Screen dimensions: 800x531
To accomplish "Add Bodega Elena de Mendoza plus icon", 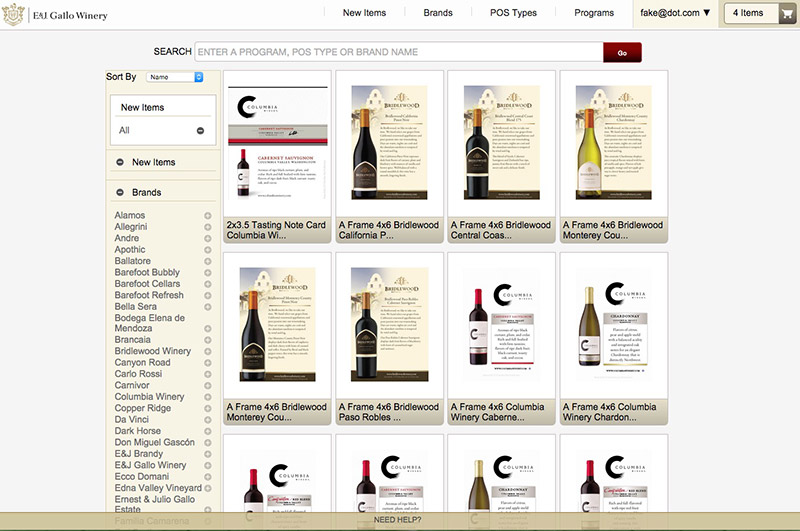I will point(208,328).
